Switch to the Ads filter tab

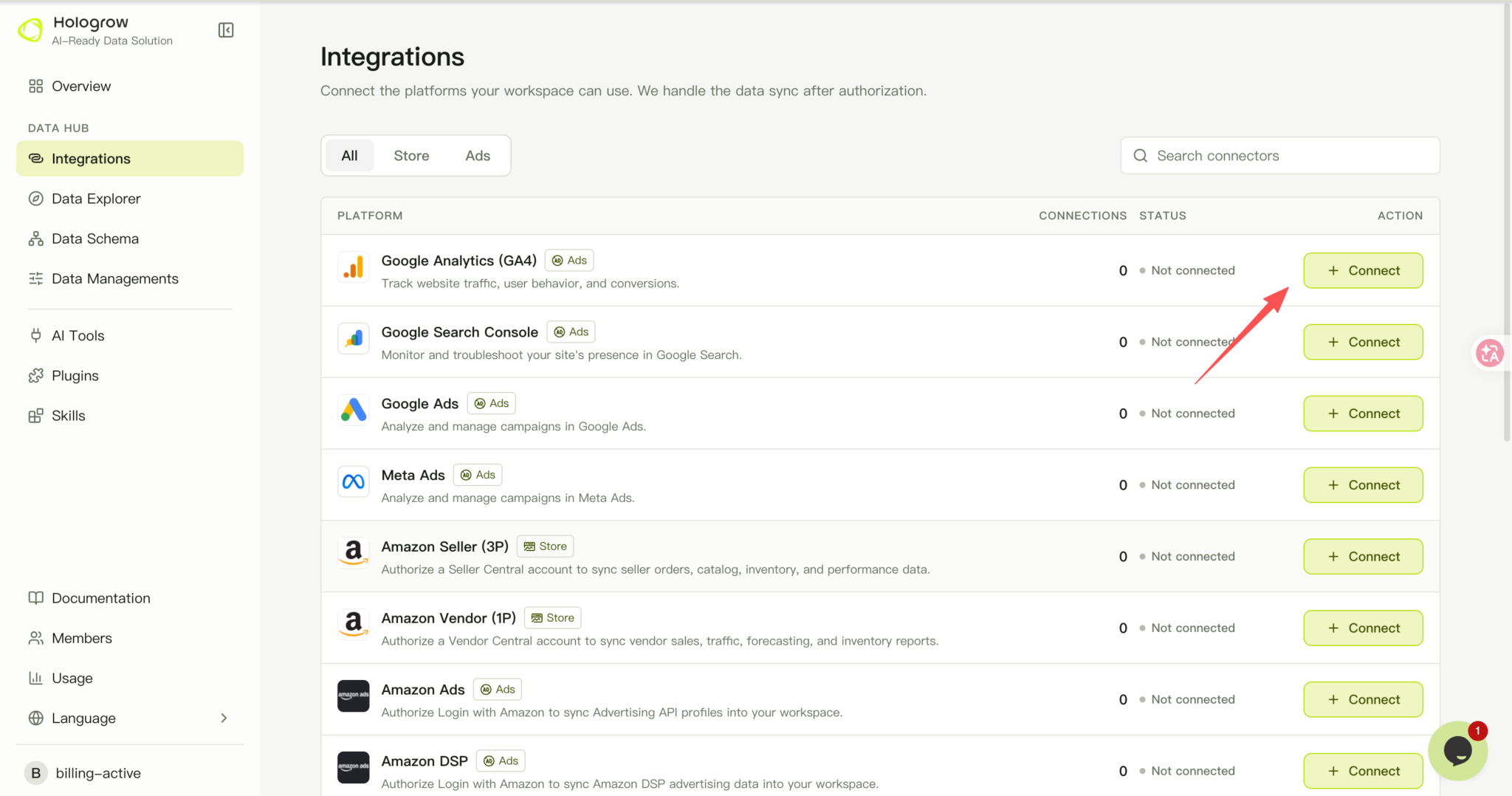pos(478,156)
